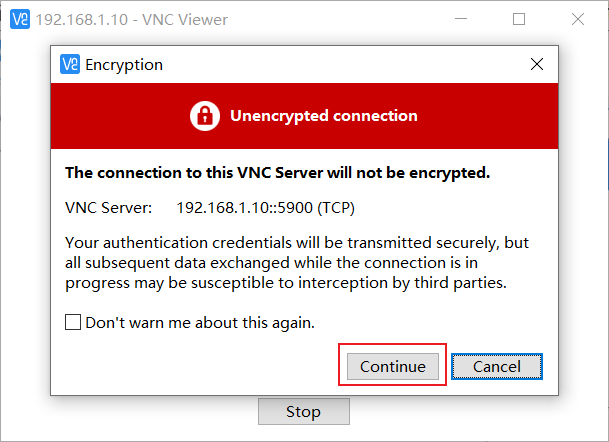
Task: Click Continue to proceed unencrypted
Action: click(393, 366)
